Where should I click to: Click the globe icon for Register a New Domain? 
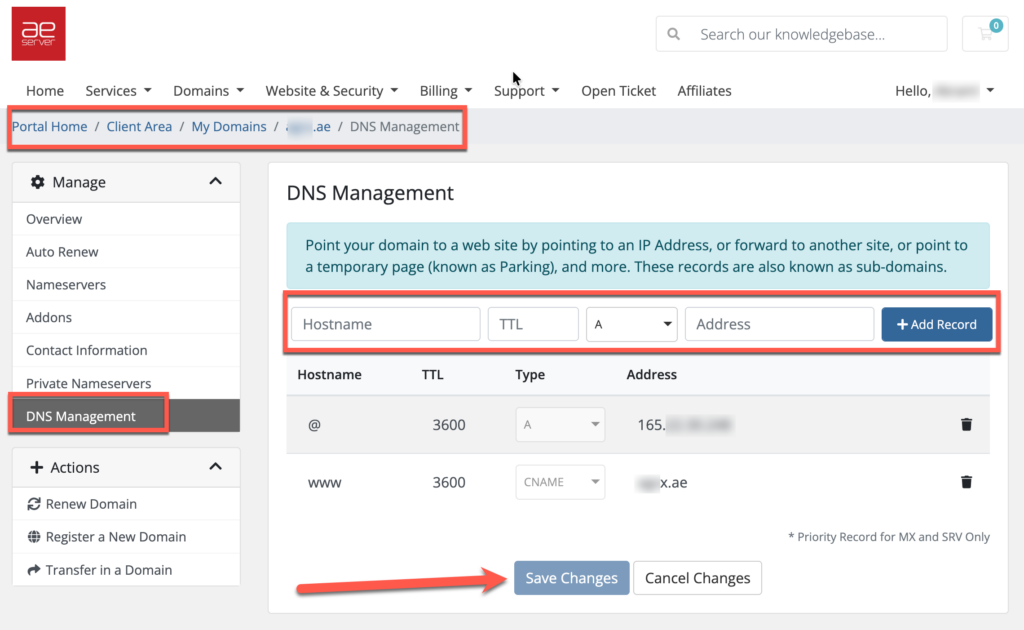(34, 537)
